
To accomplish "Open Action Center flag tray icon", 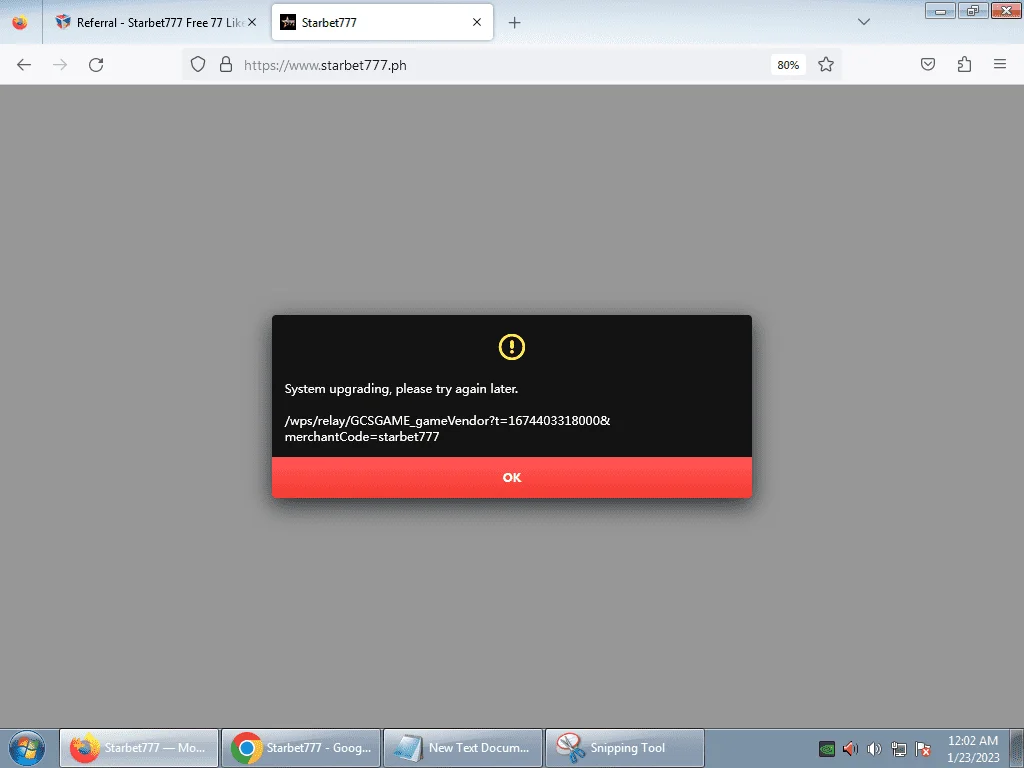I will tap(923, 749).
